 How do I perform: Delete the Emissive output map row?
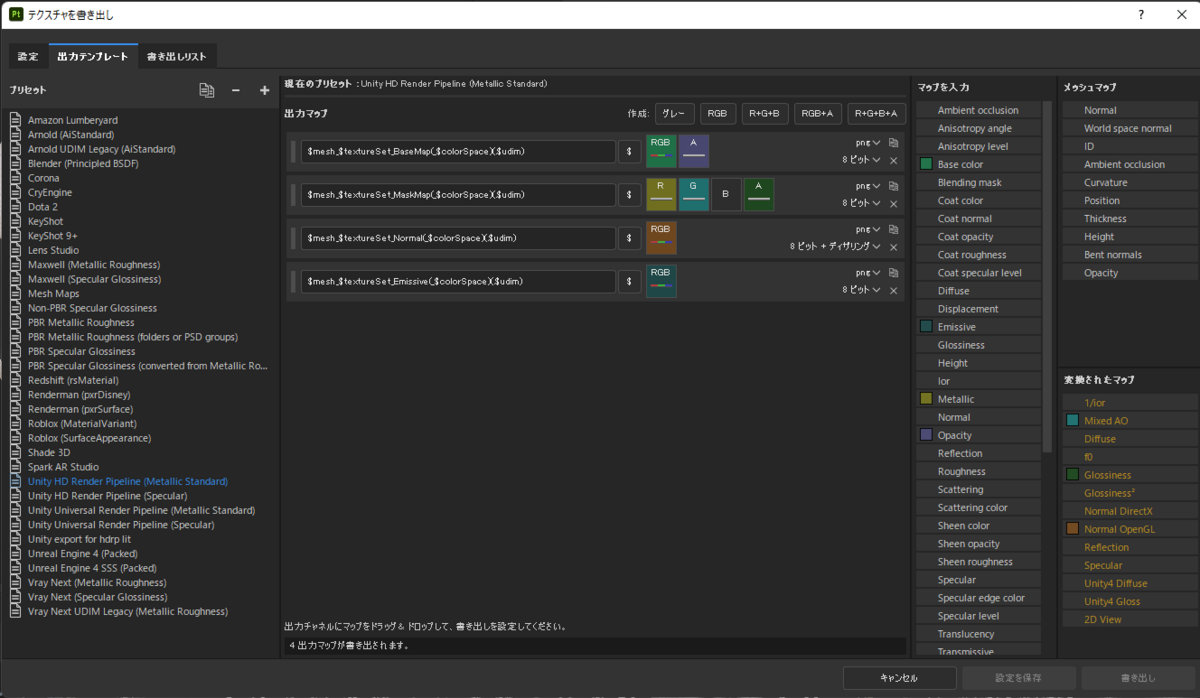(893, 289)
